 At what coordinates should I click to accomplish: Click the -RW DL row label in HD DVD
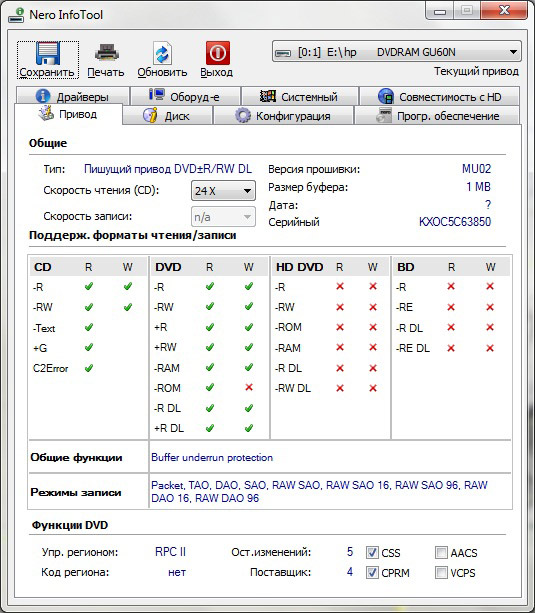(x=293, y=388)
